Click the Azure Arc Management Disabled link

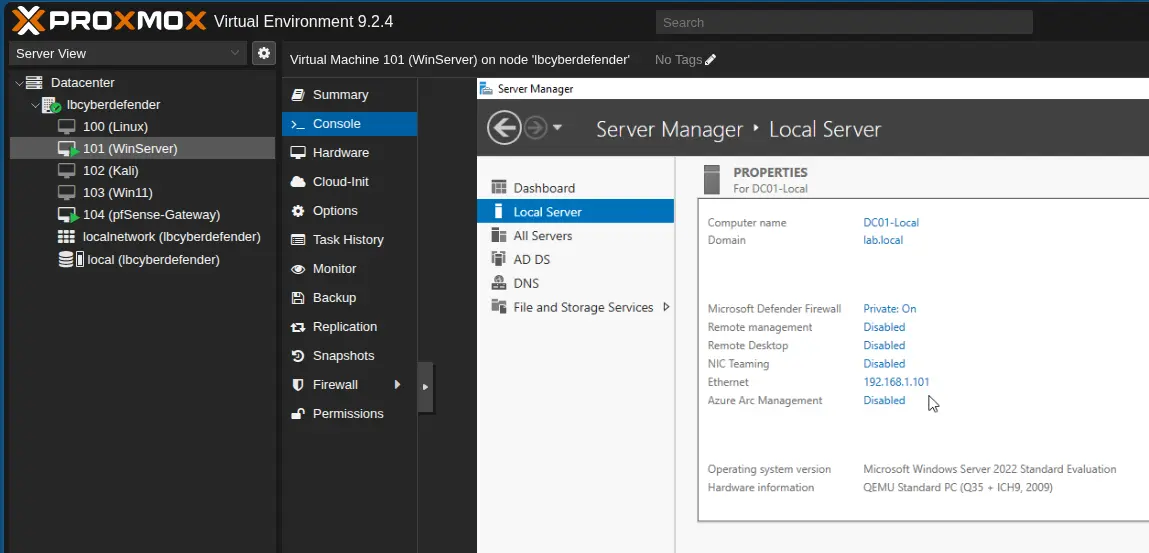(x=884, y=401)
